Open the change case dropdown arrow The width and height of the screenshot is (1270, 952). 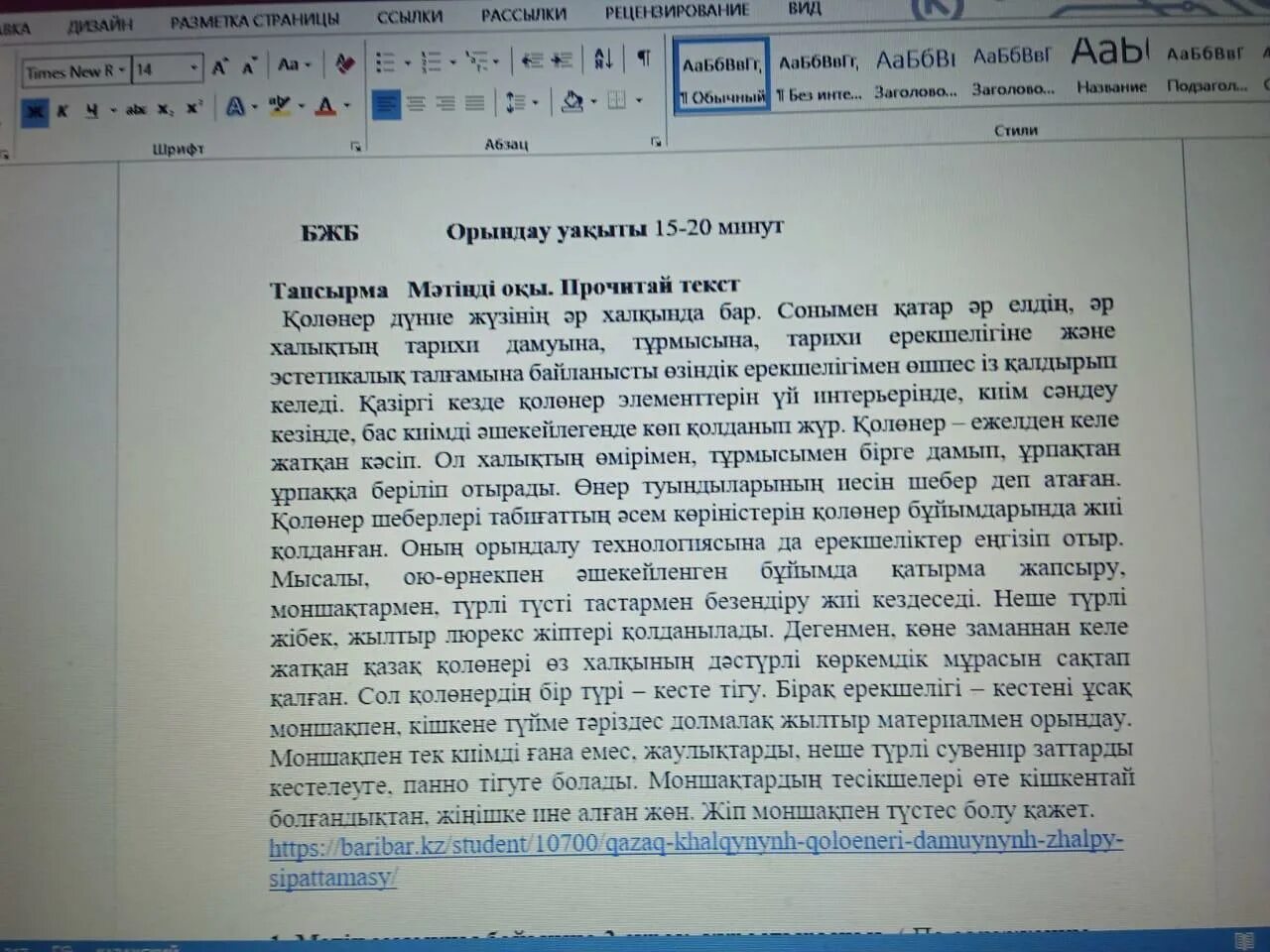(308, 65)
